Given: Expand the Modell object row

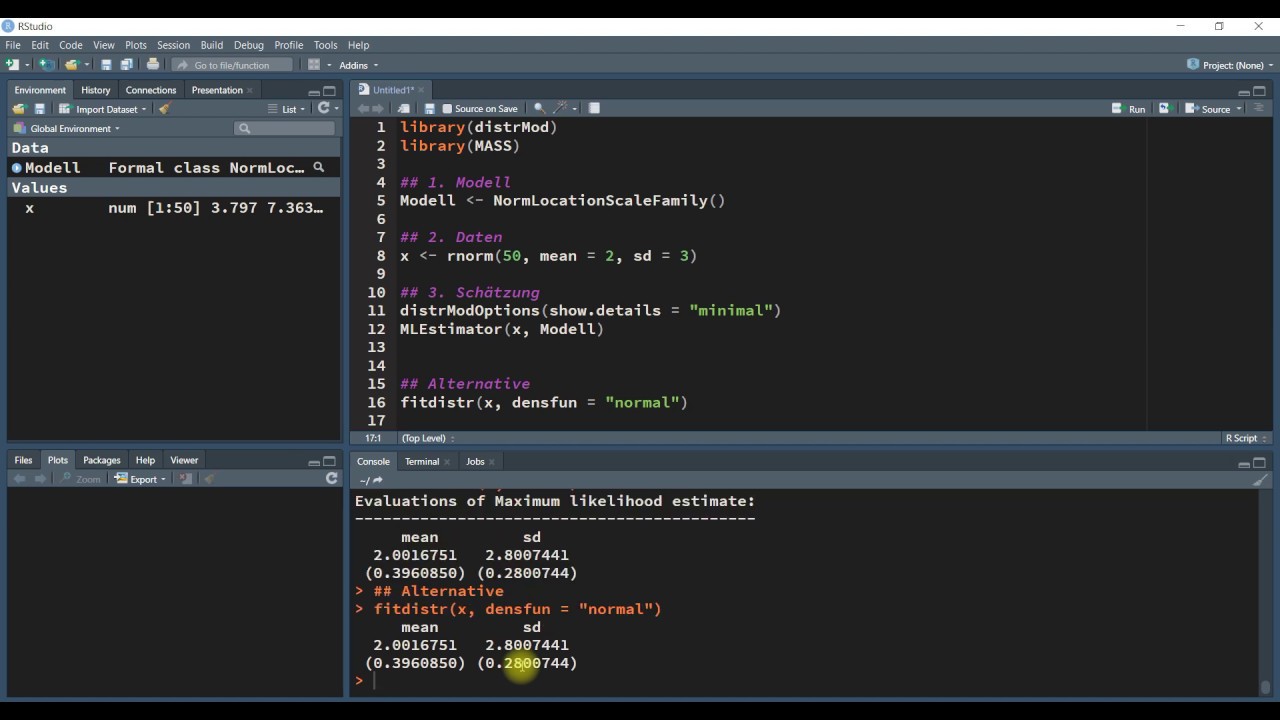Looking at the screenshot, I should (16, 168).
